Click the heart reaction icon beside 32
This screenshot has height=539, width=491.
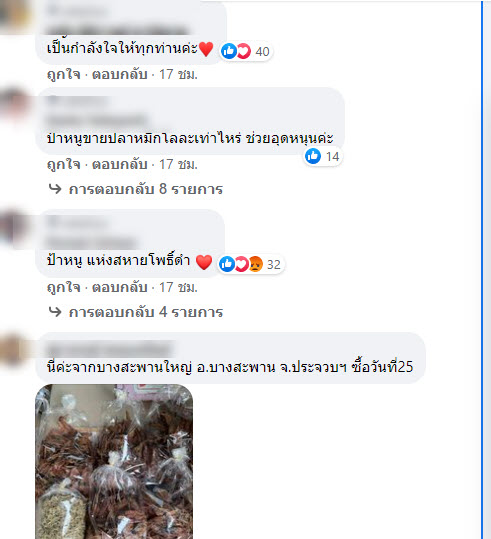tap(241, 264)
